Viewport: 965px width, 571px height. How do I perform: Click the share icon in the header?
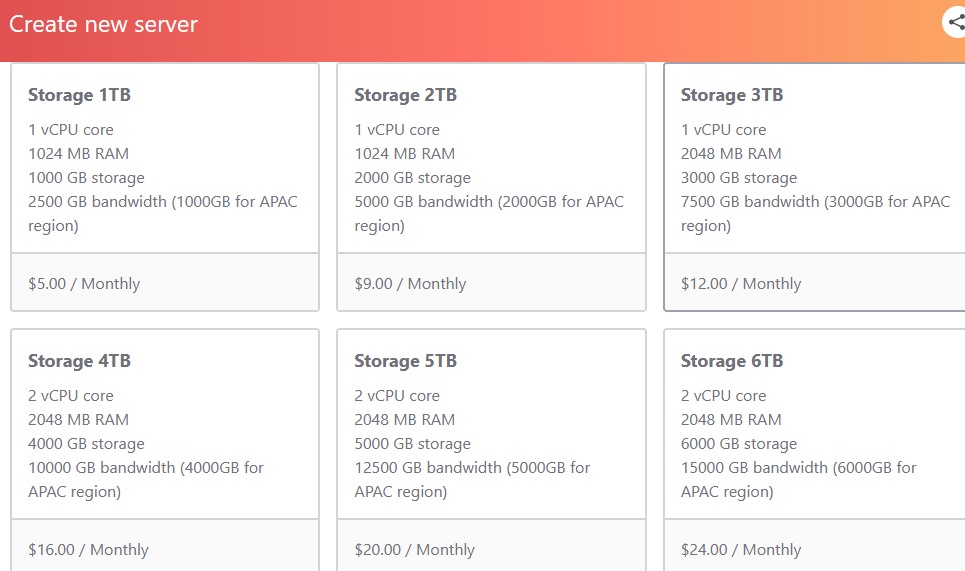(955, 23)
